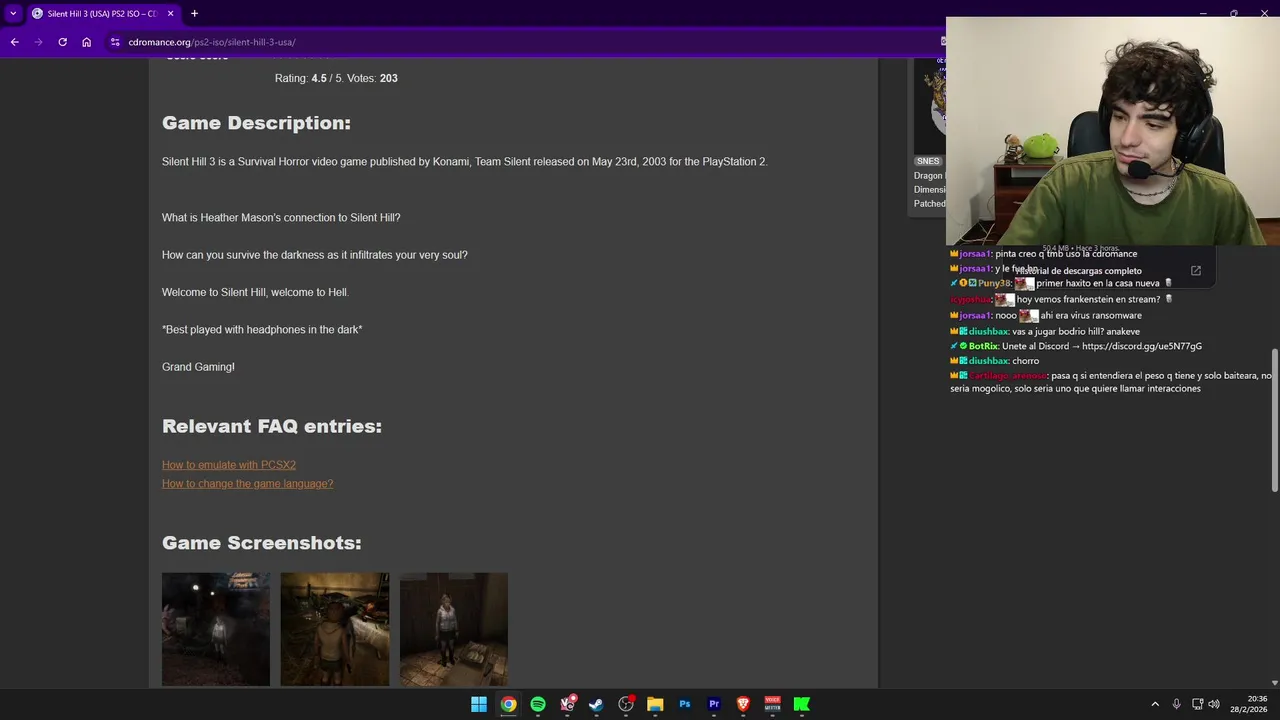The width and height of the screenshot is (1280, 720).
Task: Click the Game Description heading
Action: click(x=256, y=123)
